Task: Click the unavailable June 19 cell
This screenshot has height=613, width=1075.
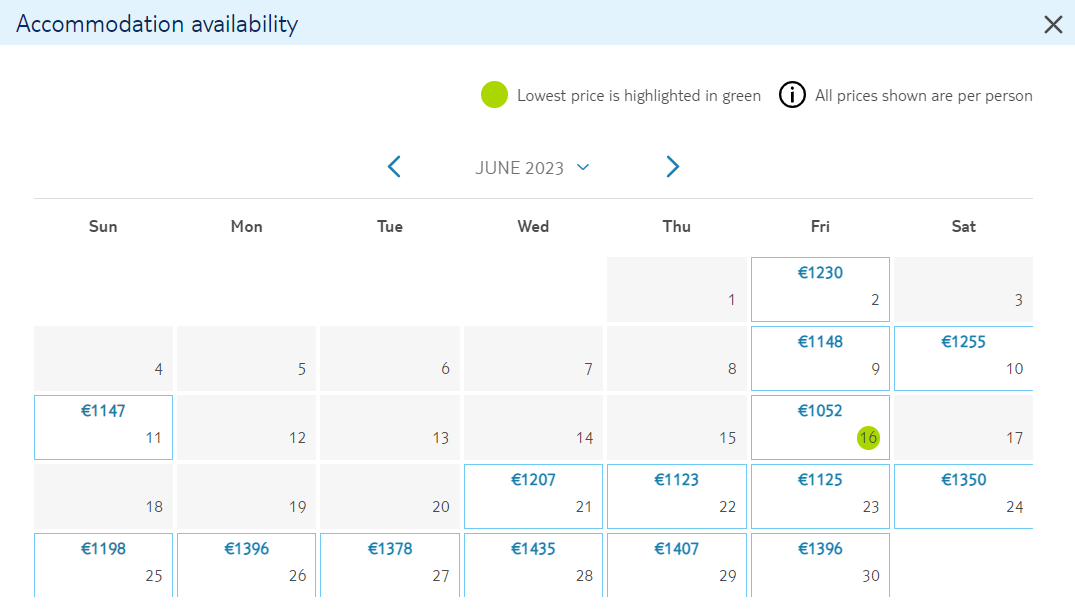Action: pos(246,496)
